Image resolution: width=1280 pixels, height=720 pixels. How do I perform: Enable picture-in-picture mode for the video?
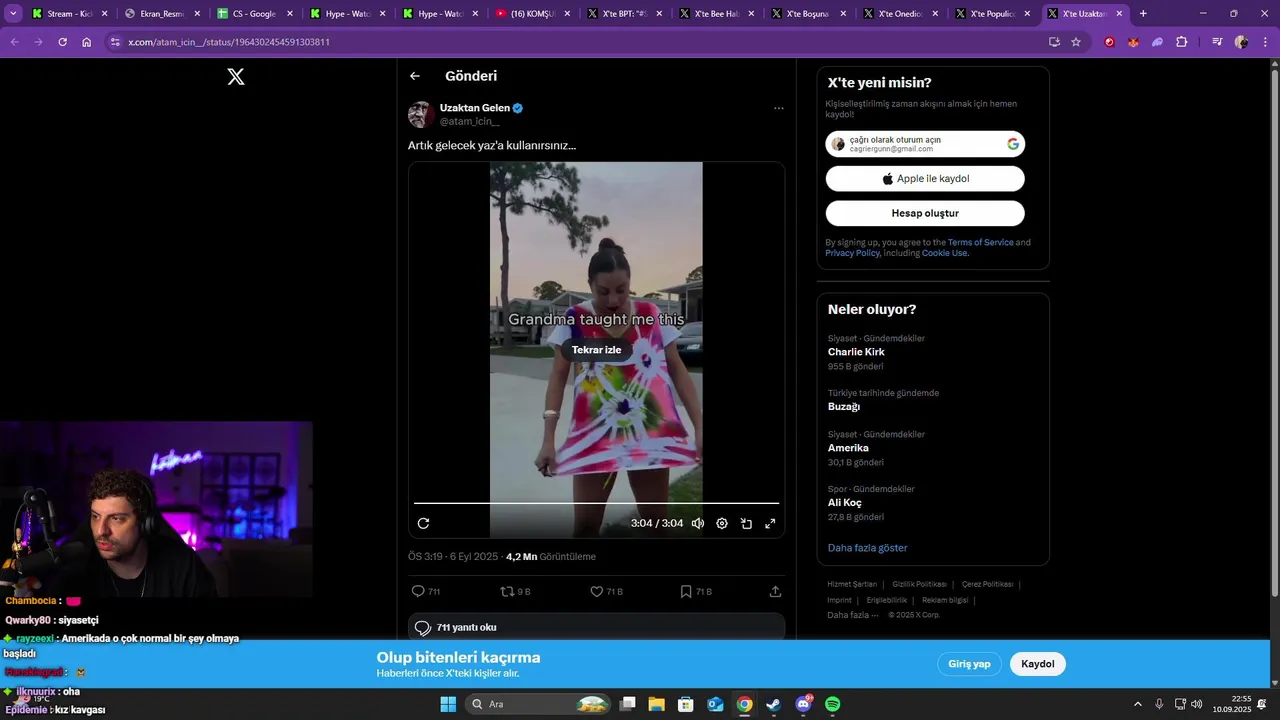click(x=746, y=523)
